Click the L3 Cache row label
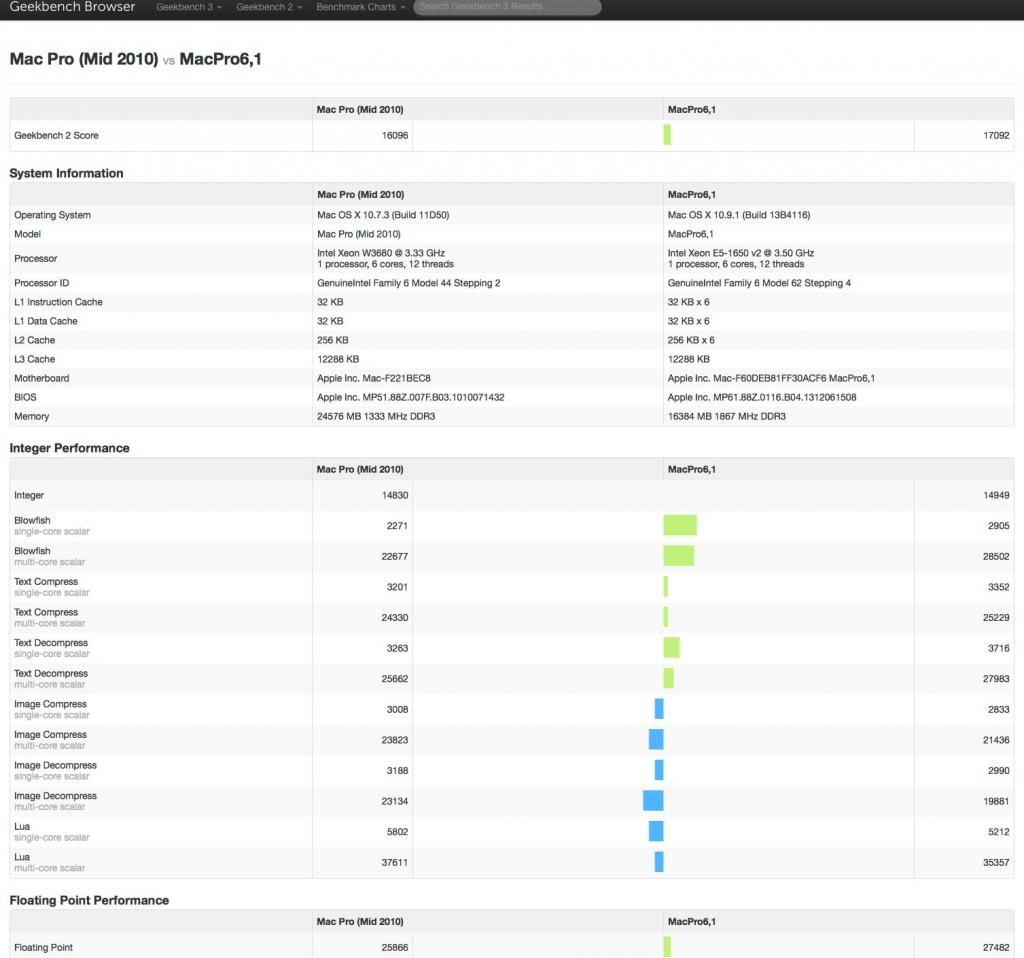The height and width of the screenshot is (958, 1024). coord(35,359)
